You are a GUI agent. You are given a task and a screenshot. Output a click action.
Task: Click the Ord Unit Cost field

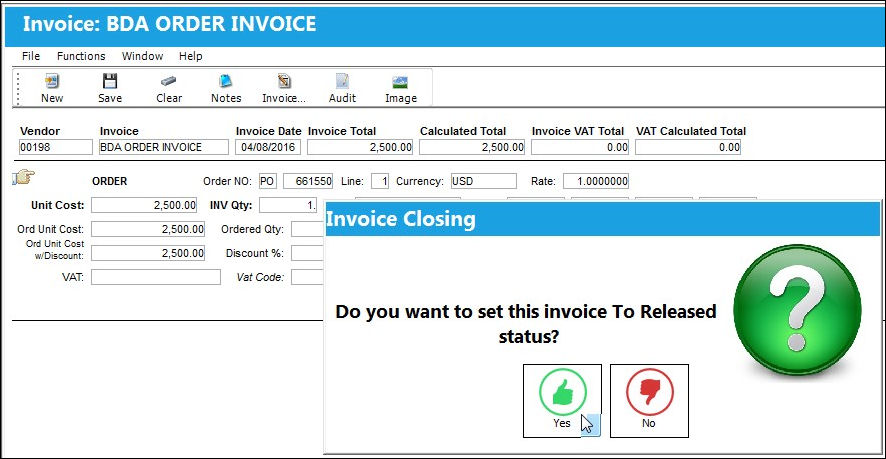pos(148,229)
